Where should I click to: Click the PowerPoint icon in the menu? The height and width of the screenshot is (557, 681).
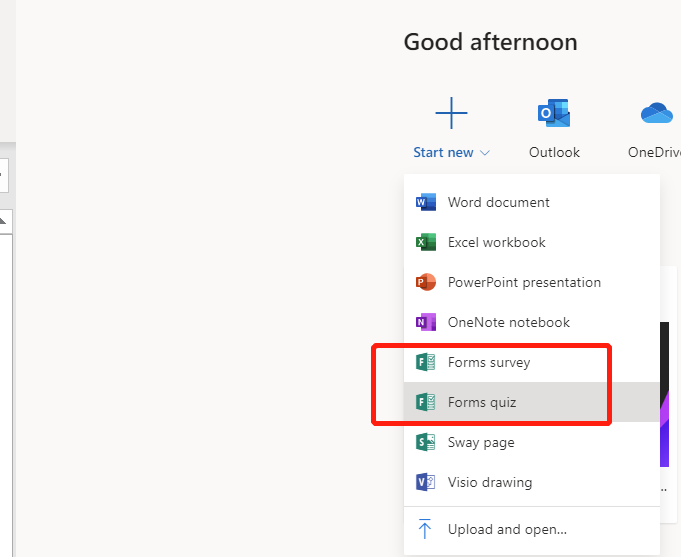(x=426, y=282)
